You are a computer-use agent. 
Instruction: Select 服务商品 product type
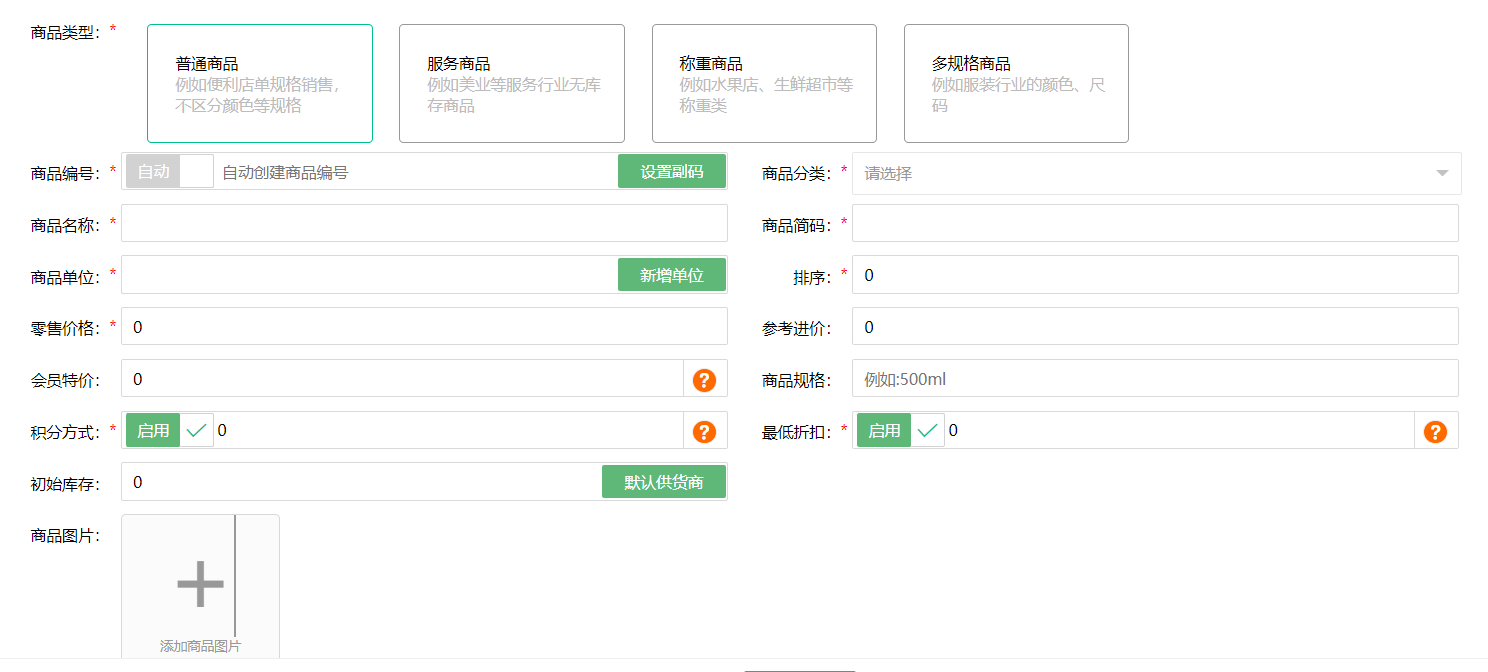(512, 83)
